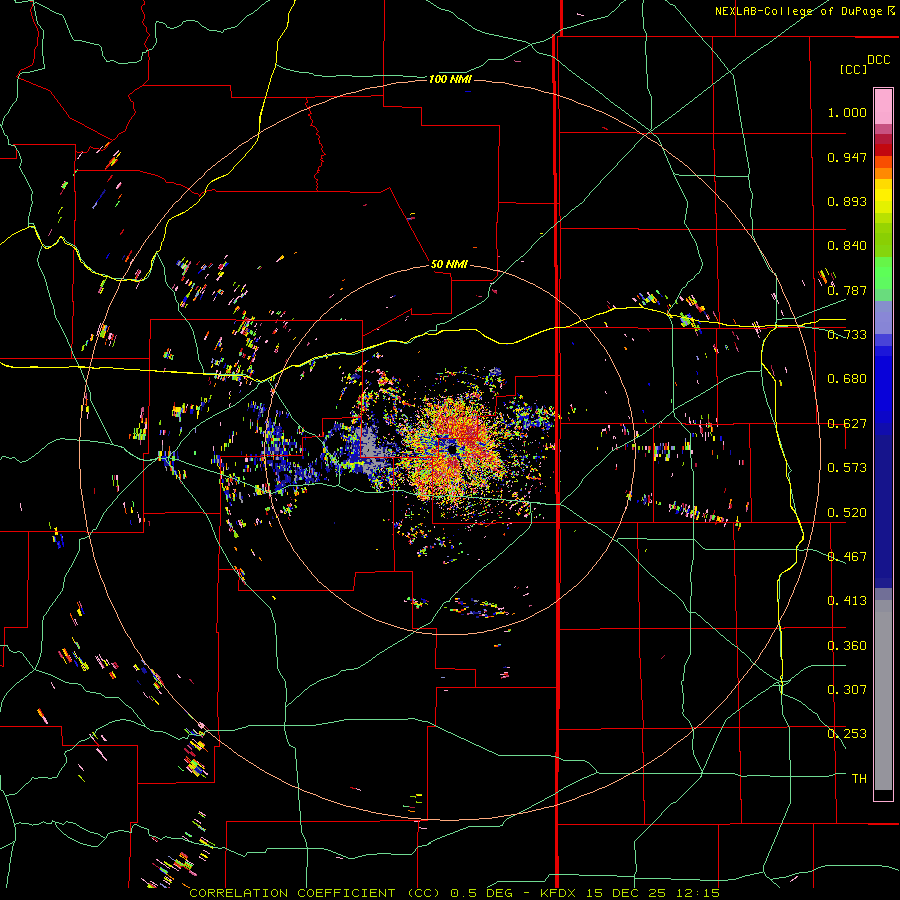The height and width of the screenshot is (900, 900).
Task: Select the "[CC]" units label
Action: [x=853, y=69]
